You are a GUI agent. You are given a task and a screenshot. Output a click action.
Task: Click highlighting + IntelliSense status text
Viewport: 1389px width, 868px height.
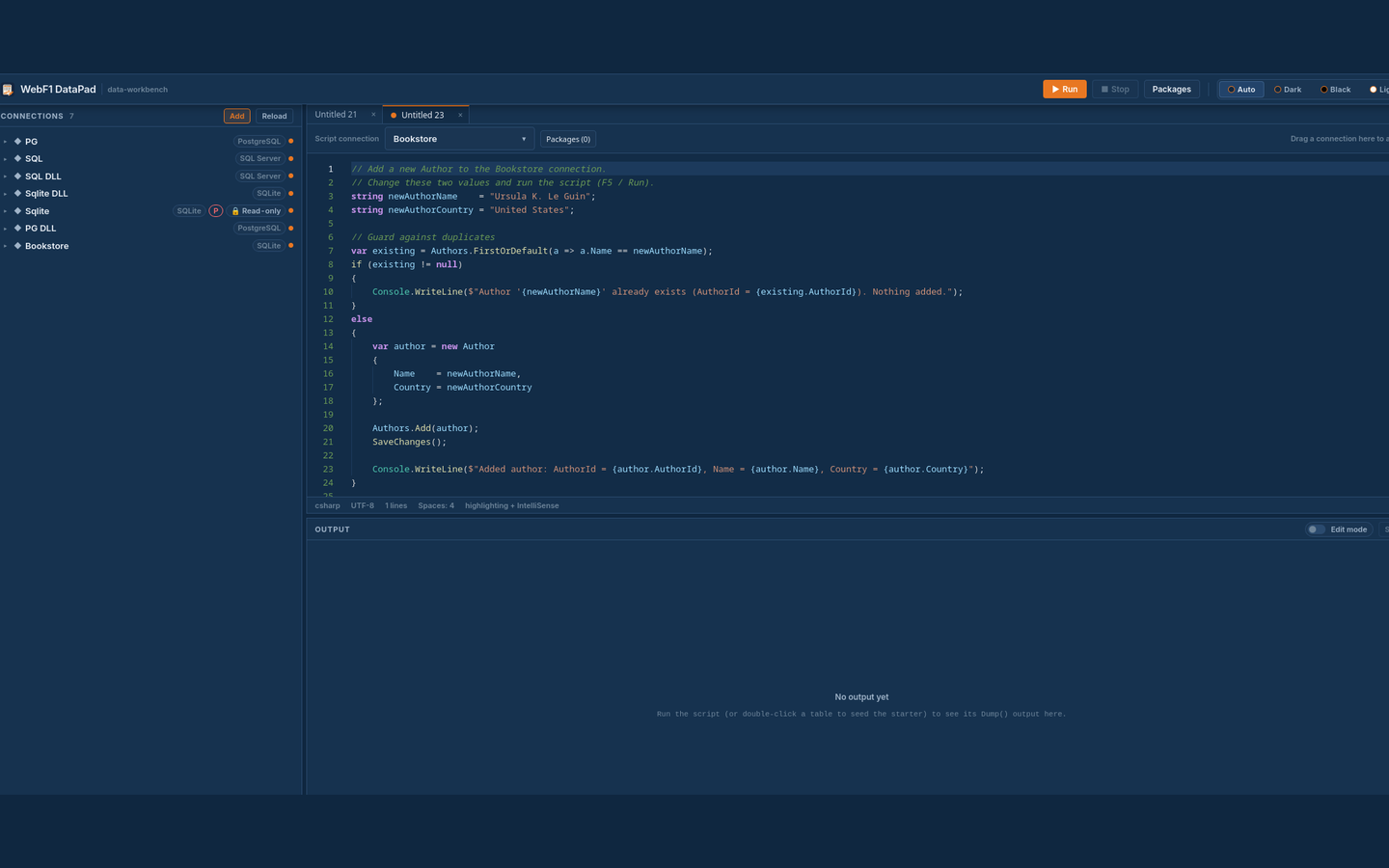click(x=511, y=505)
